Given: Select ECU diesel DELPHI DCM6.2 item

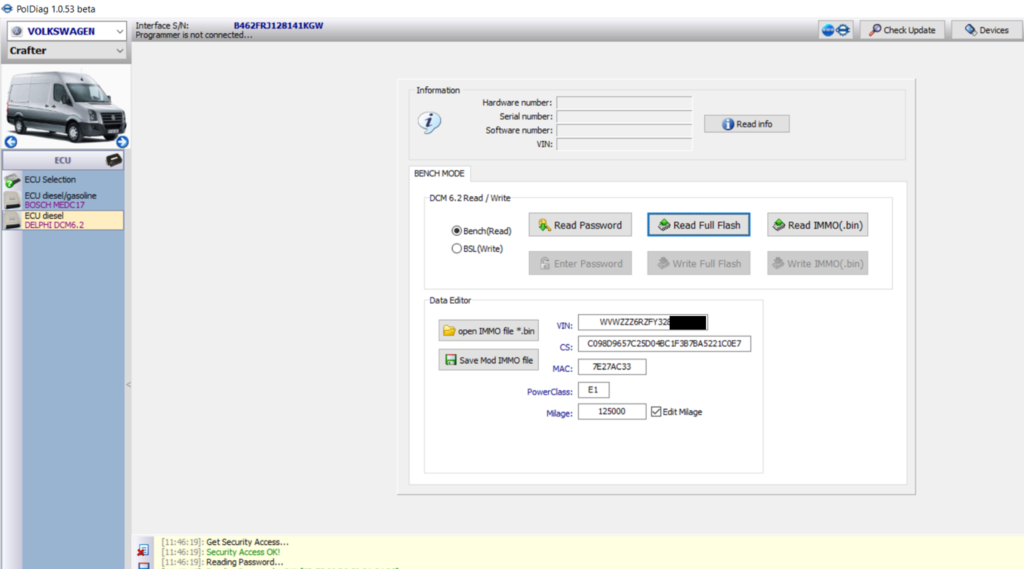Looking at the screenshot, I should click(x=63, y=220).
